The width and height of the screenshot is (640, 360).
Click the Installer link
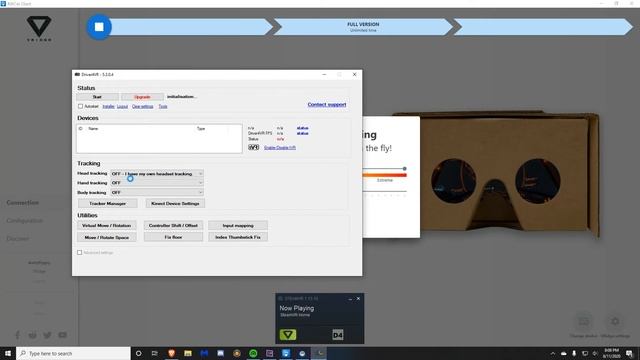108,107
